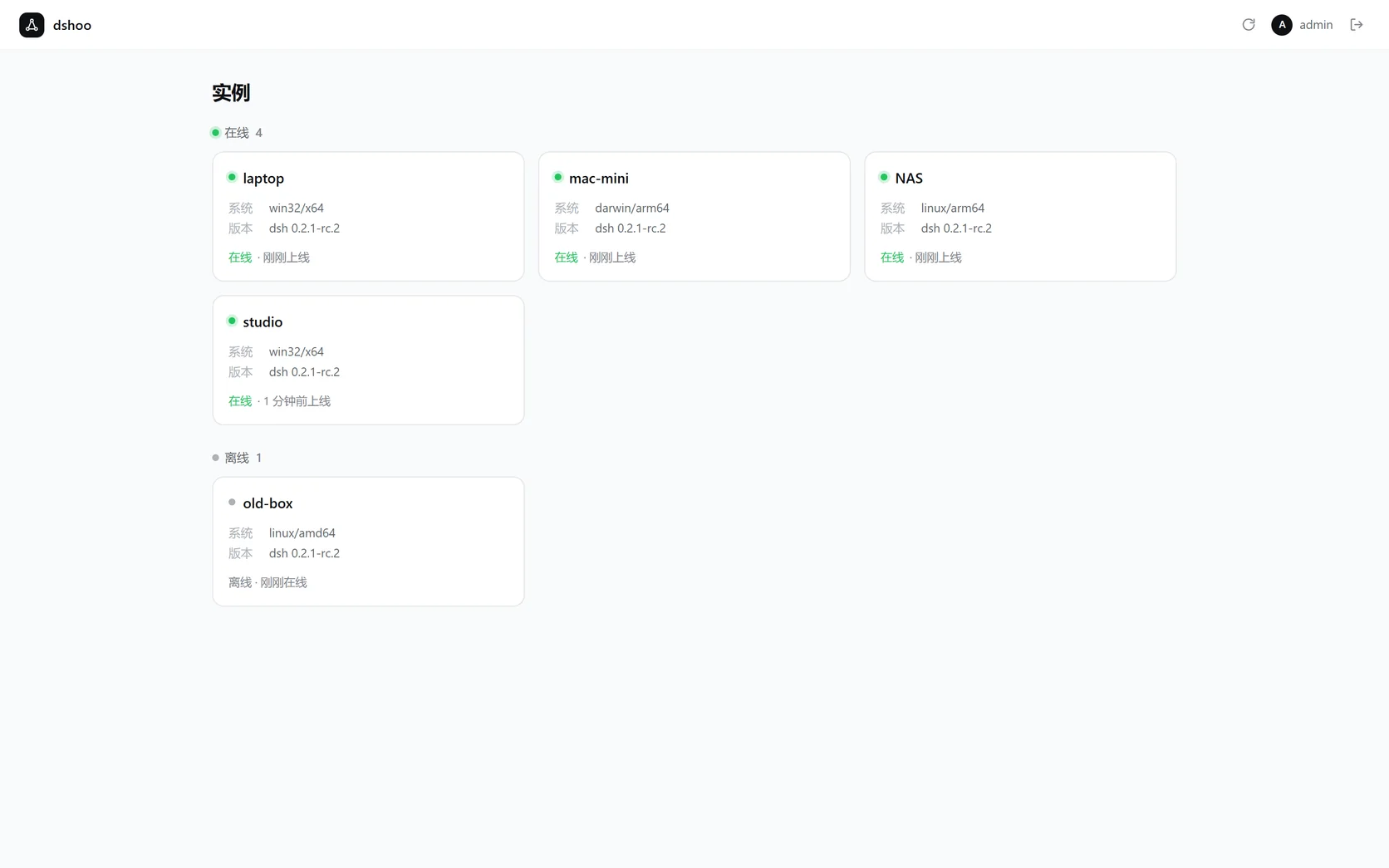Open the NAS instance title
Screen dimensions: 1389x868
[x=909, y=179]
